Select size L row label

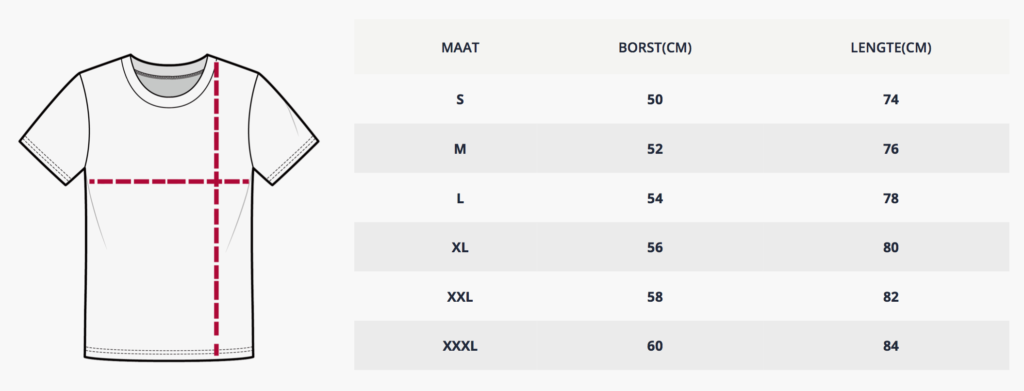click(460, 198)
